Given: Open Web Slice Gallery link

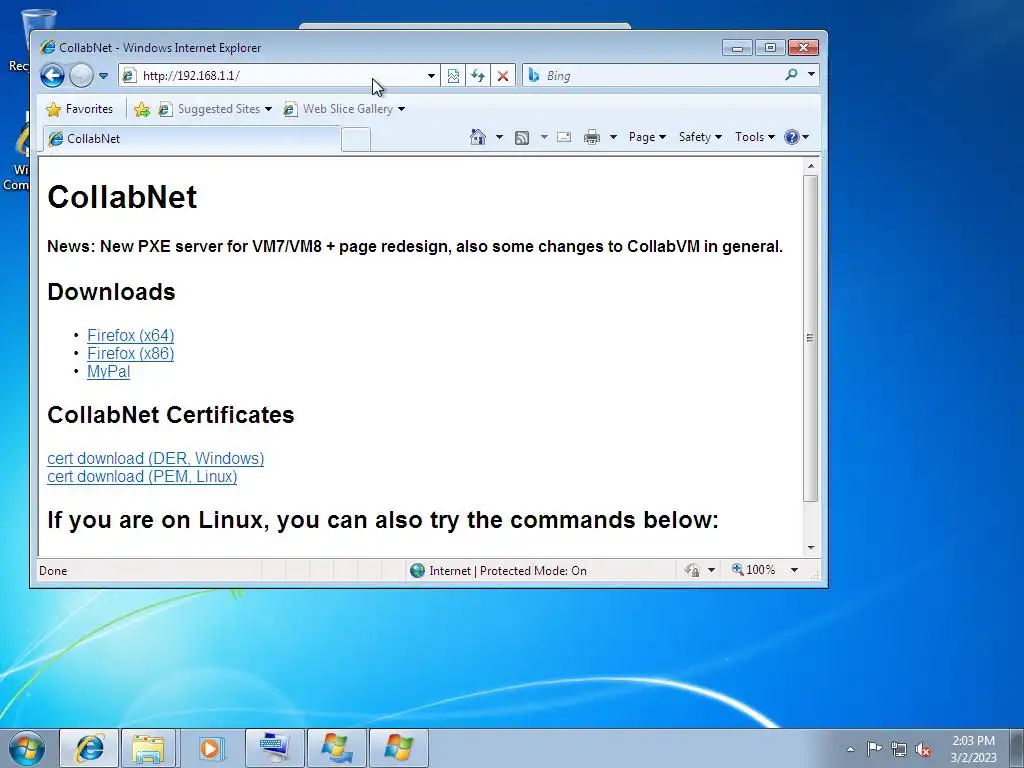Looking at the screenshot, I should (x=344, y=109).
